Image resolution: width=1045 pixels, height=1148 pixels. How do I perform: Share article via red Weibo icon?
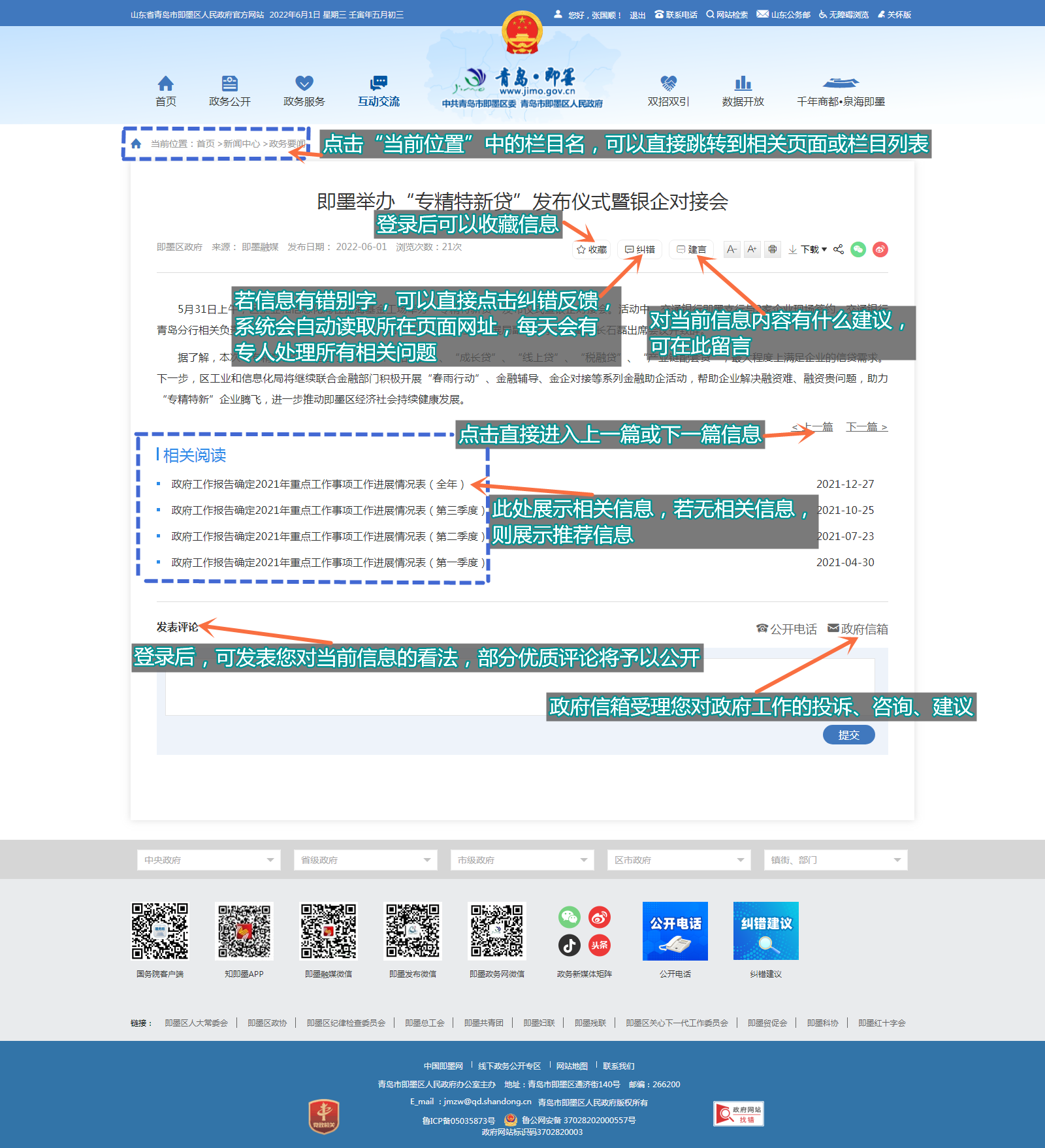(x=880, y=249)
